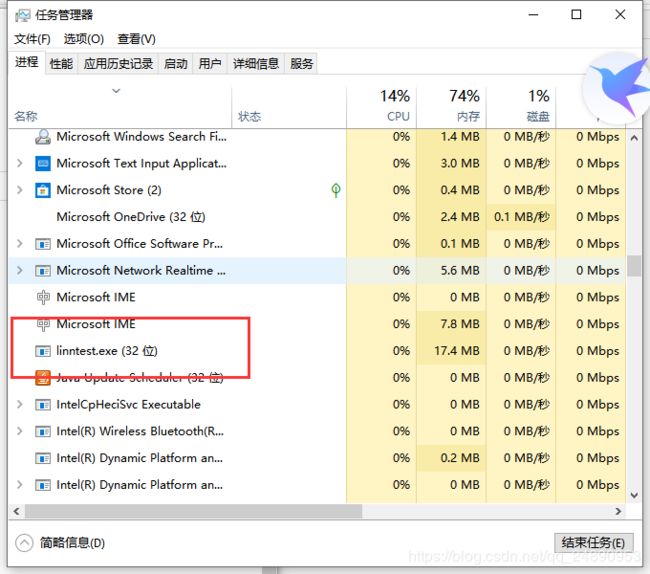Select the 进程 tab

pyautogui.click(x=27, y=63)
